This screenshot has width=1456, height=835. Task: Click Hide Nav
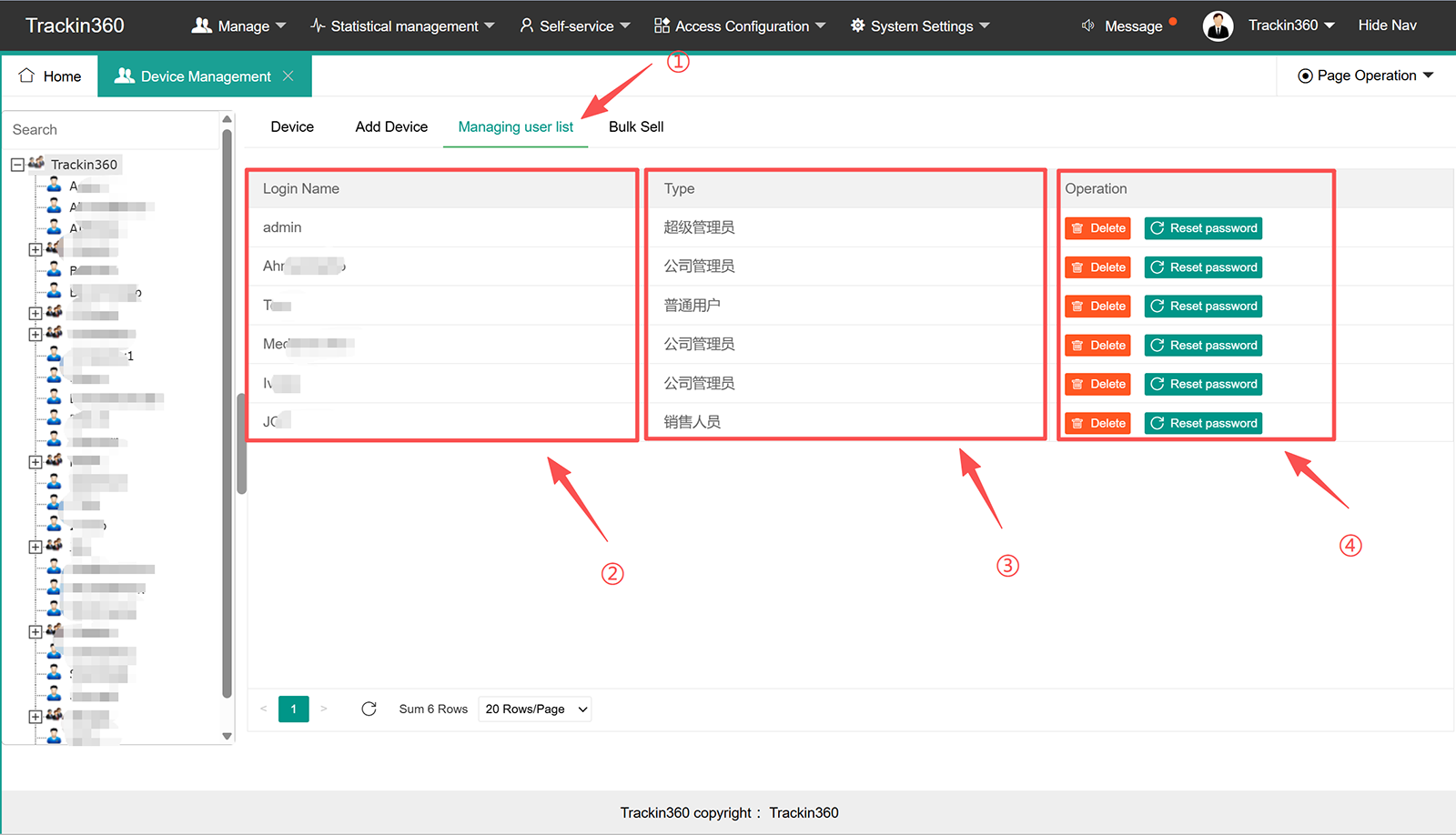(1387, 25)
